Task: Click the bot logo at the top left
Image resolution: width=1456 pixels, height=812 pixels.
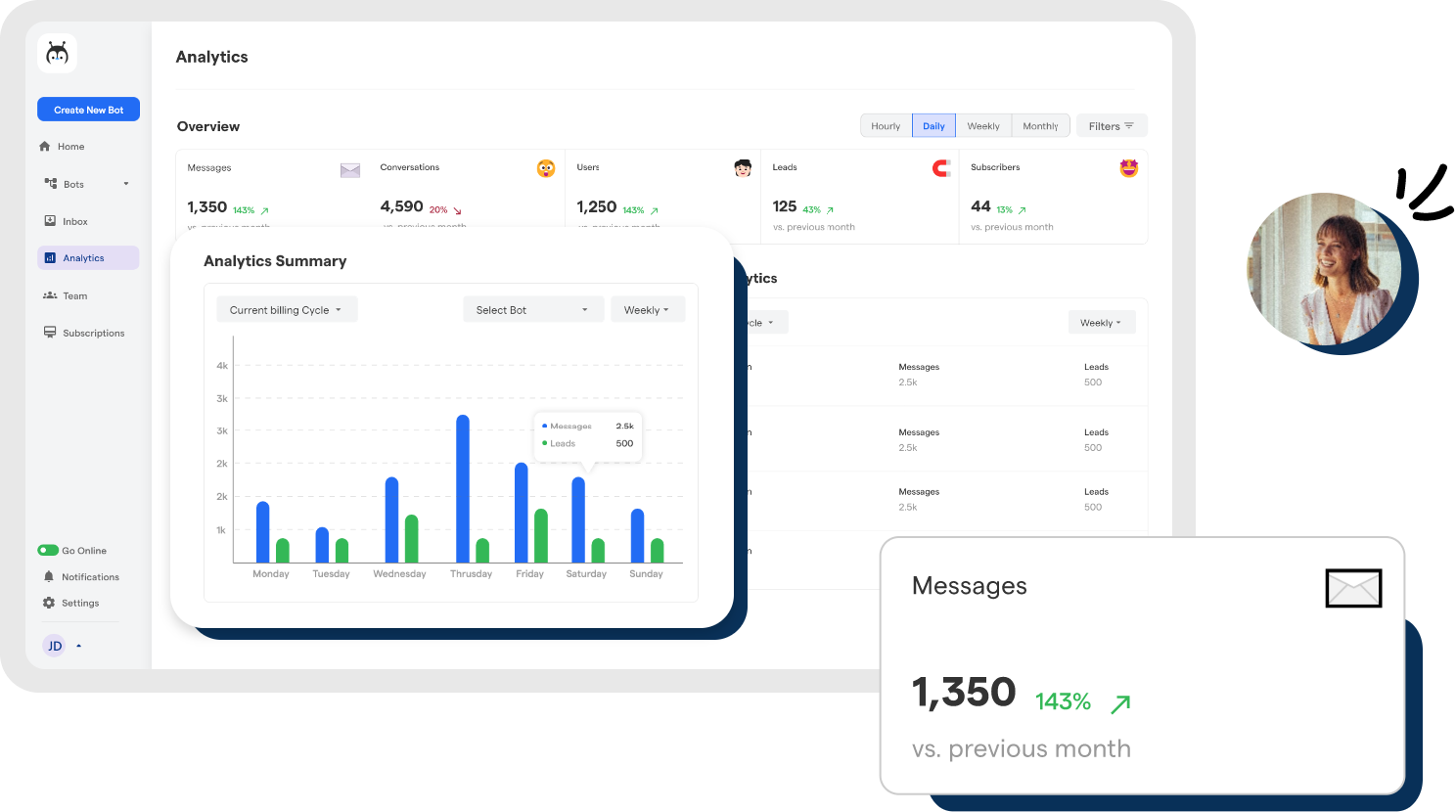Action: [57, 54]
